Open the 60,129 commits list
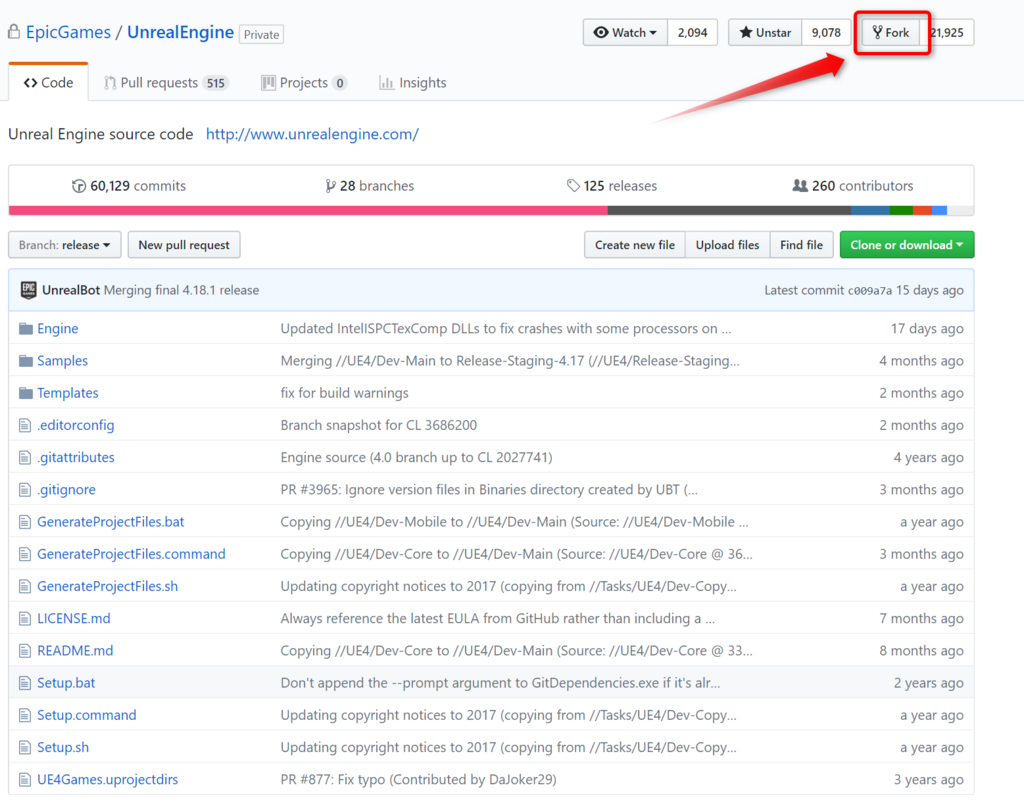This screenshot has height=802, width=1024. click(129, 186)
